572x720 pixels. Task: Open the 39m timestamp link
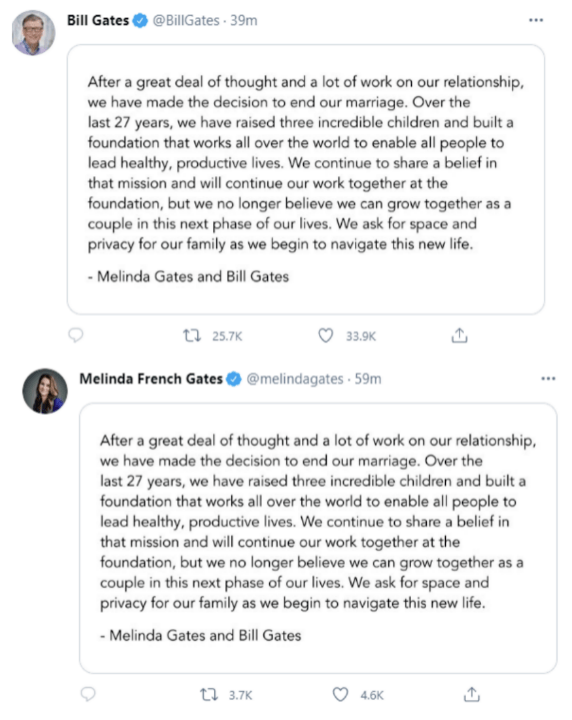tap(244, 20)
